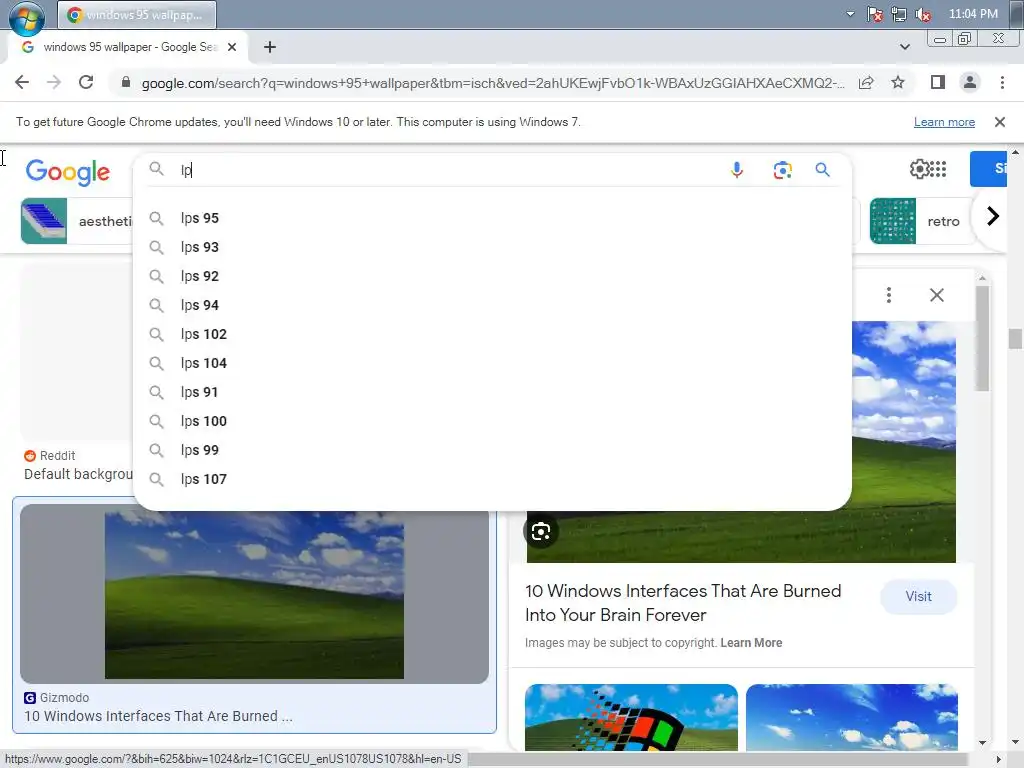The image size is (1024, 768).
Task: Click the muted volume tray icon
Action: pyautogui.click(x=923, y=14)
